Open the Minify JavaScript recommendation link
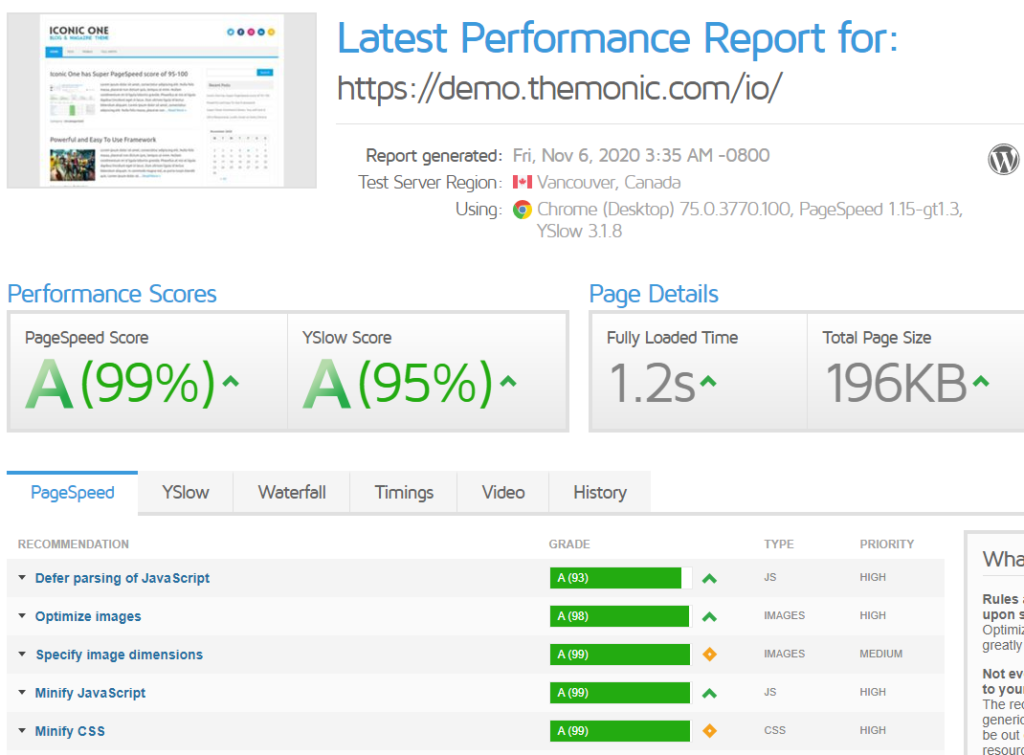The height and width of the screenshot is (755, 1024). click(x=90, y=693)
